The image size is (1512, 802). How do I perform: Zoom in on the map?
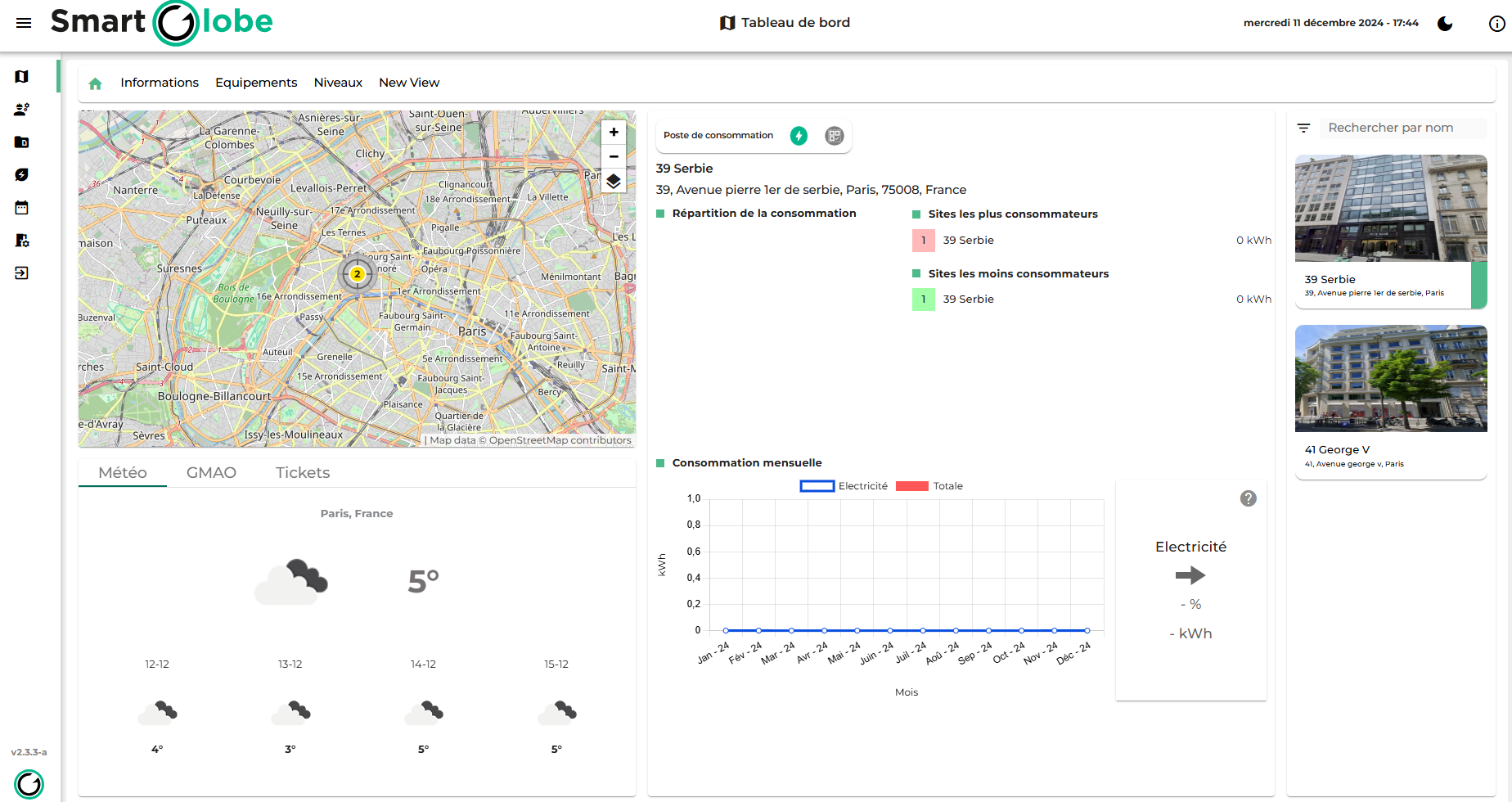614,133
